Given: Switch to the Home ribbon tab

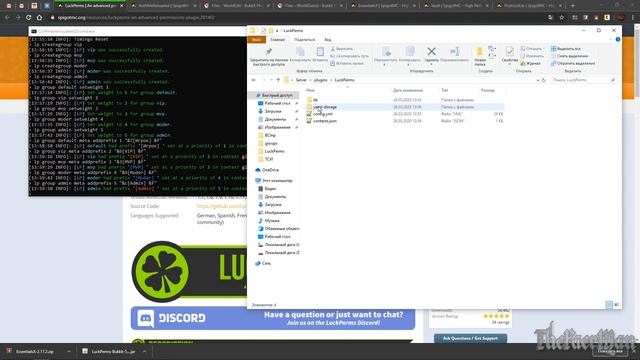Looking at the screenshot, I should coord(277,40).
